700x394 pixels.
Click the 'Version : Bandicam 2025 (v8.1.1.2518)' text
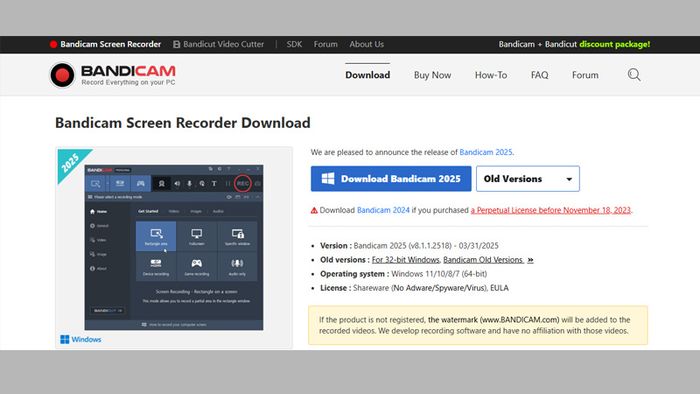(409, 245)
